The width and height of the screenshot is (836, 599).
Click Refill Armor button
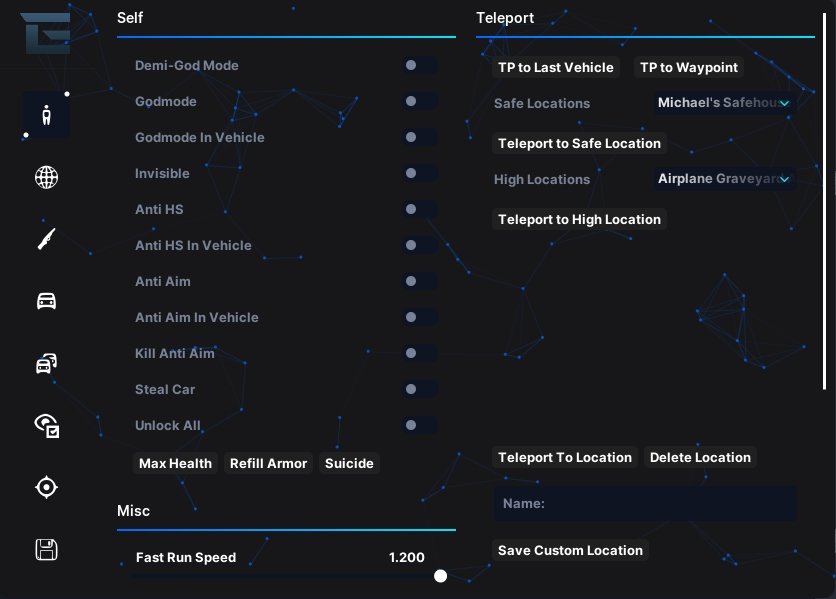(x=268, y=463)
